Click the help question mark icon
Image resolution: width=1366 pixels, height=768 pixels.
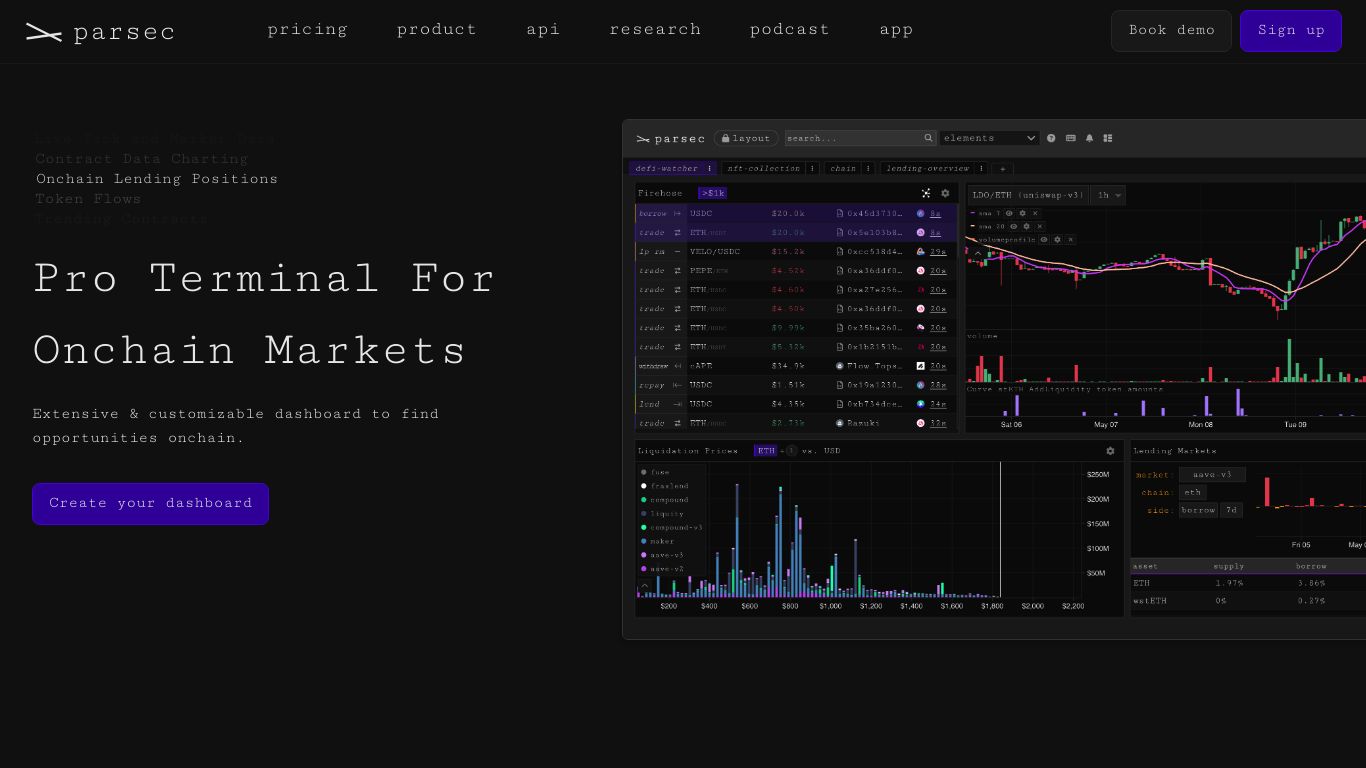click(1051, 138)
